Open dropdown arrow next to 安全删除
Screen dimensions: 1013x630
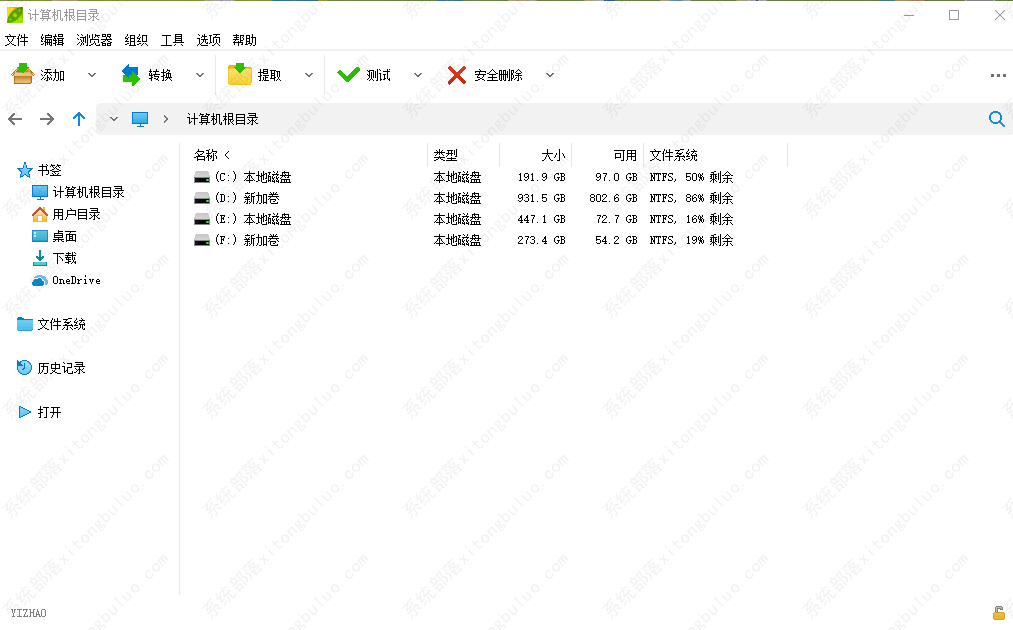550,75
